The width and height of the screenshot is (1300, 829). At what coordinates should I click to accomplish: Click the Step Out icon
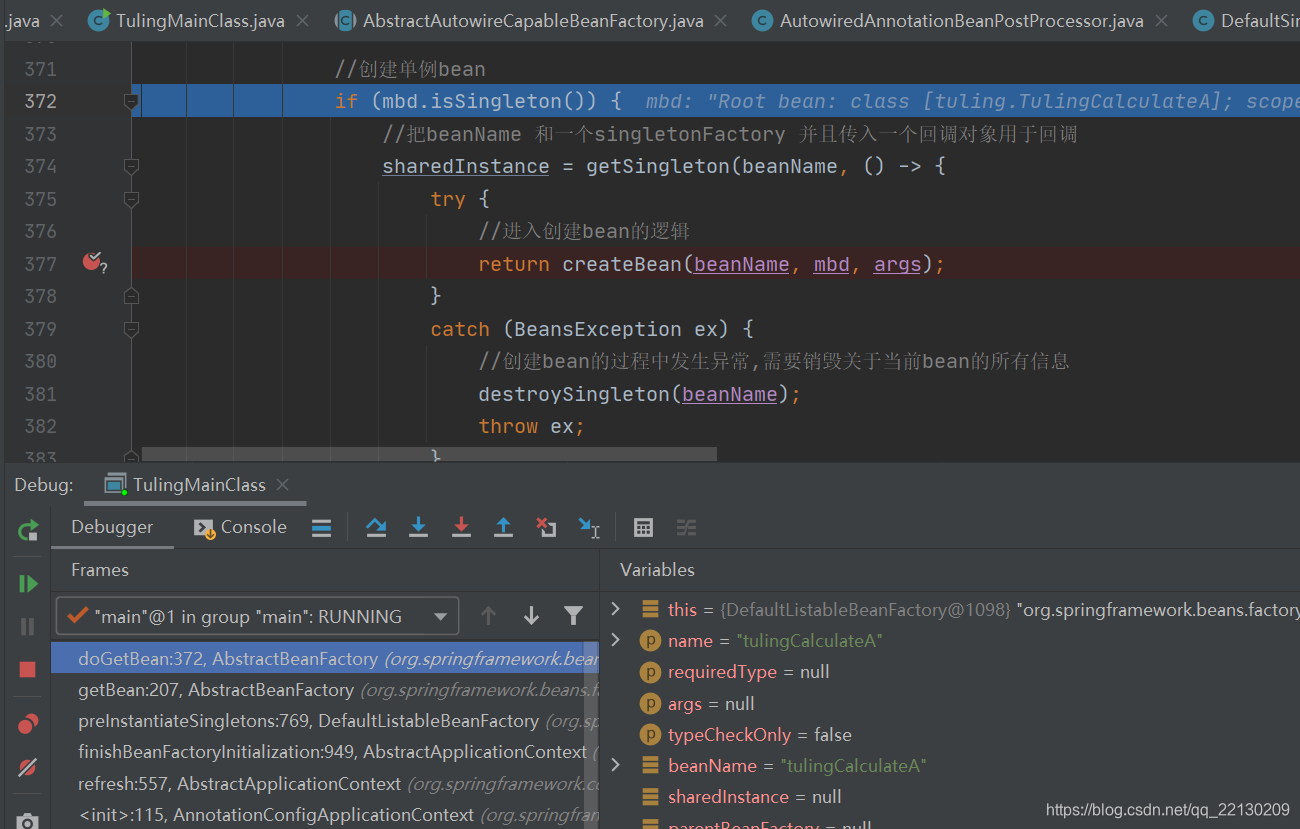click(503, 527)
